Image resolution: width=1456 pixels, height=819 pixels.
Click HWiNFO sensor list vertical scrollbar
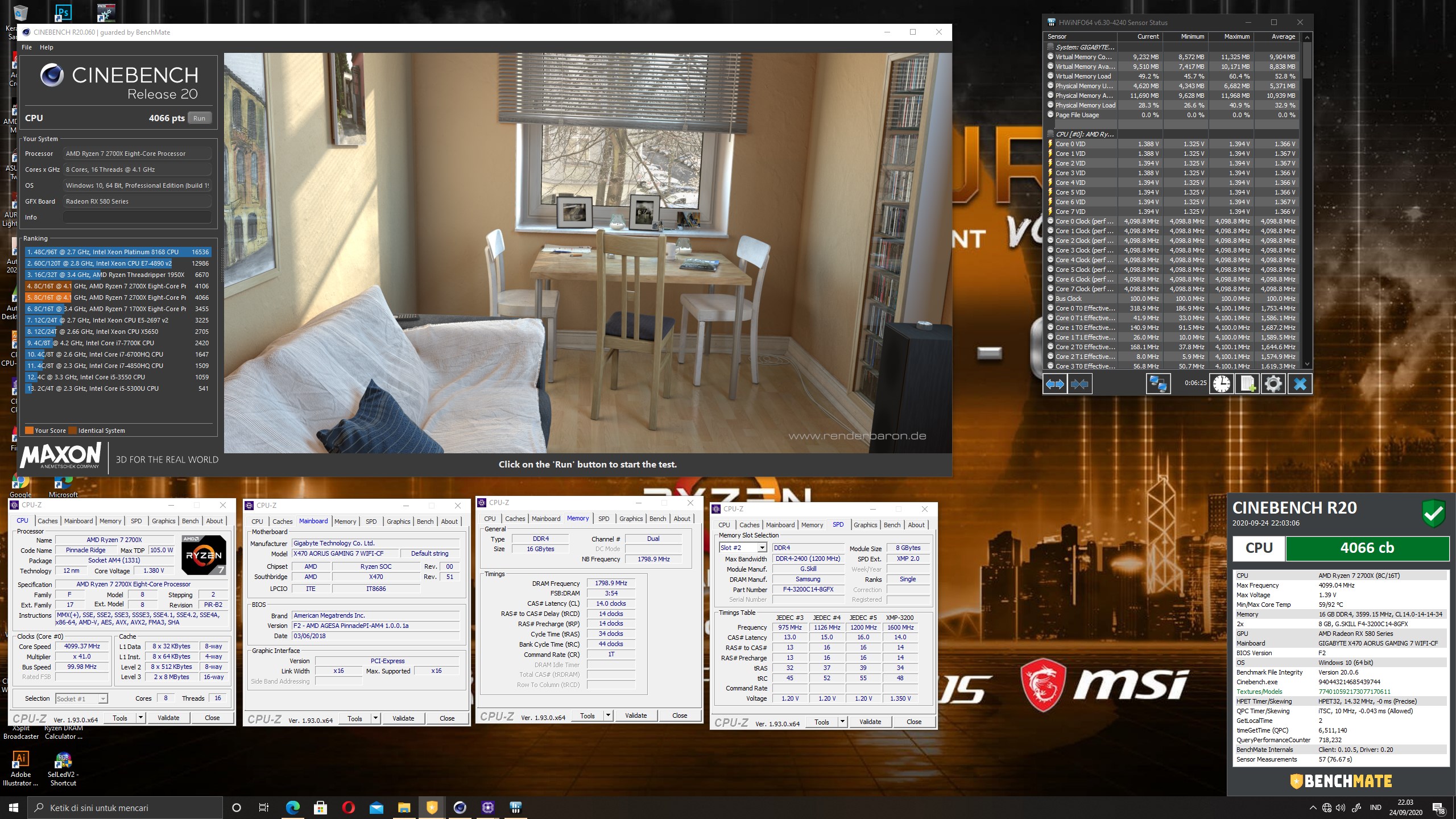(1306, 60)
